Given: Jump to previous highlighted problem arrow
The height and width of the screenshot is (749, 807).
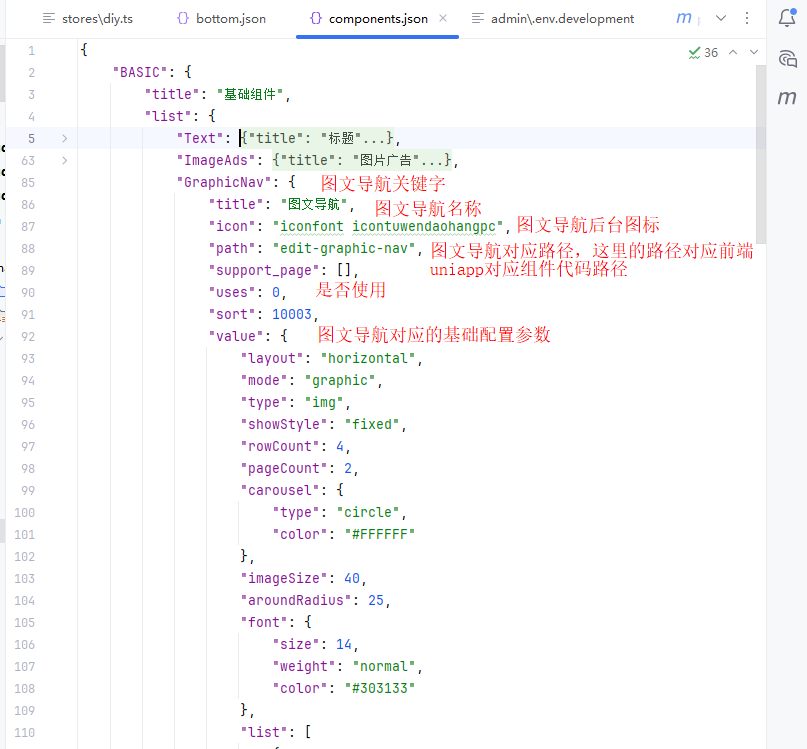Looking at the screenshot, I should tap(733, 52).
